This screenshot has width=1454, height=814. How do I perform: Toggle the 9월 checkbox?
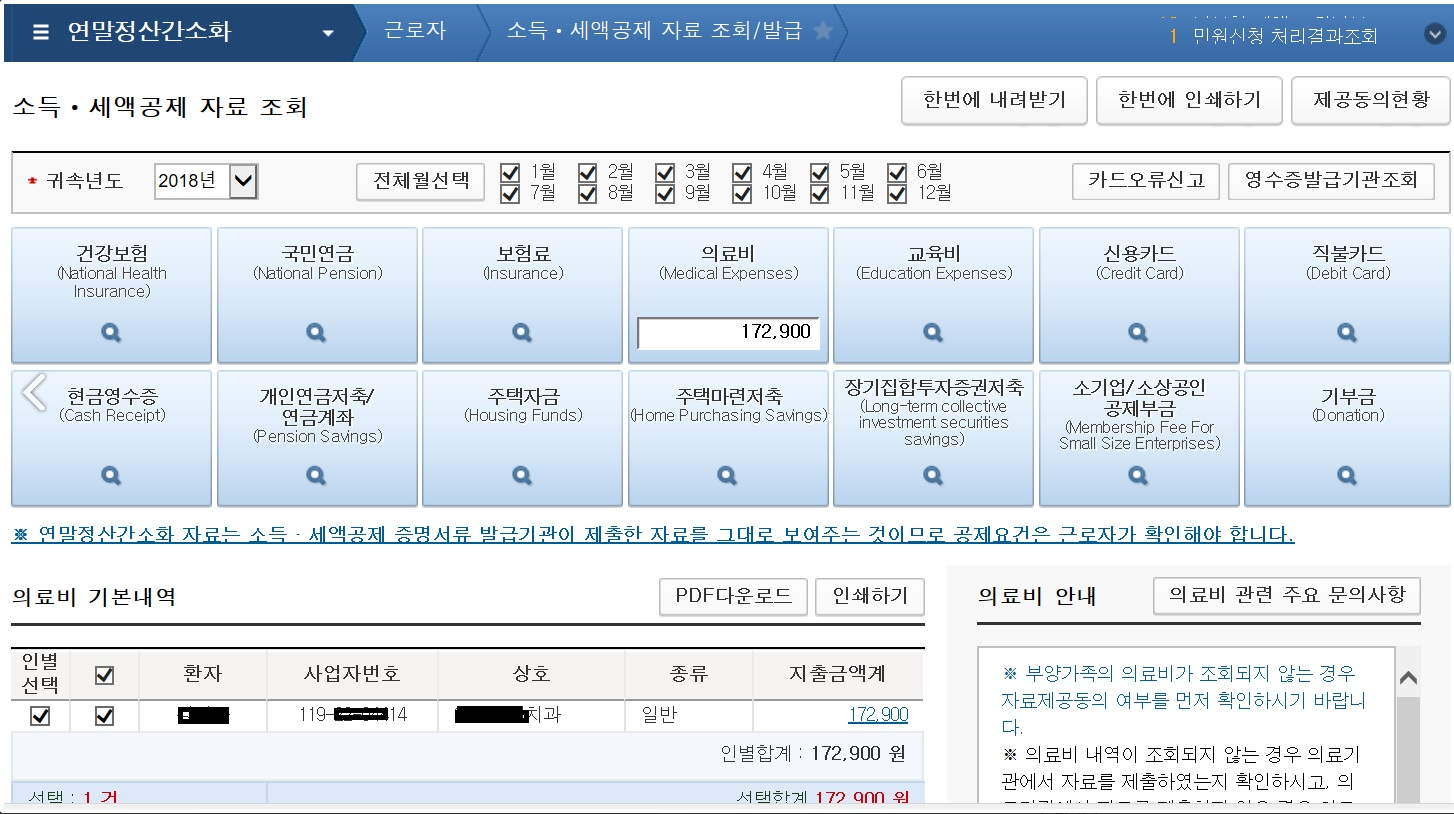665,193
